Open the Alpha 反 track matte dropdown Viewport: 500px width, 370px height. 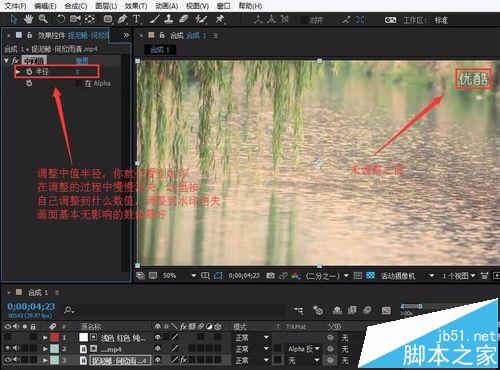click(303, 349)
